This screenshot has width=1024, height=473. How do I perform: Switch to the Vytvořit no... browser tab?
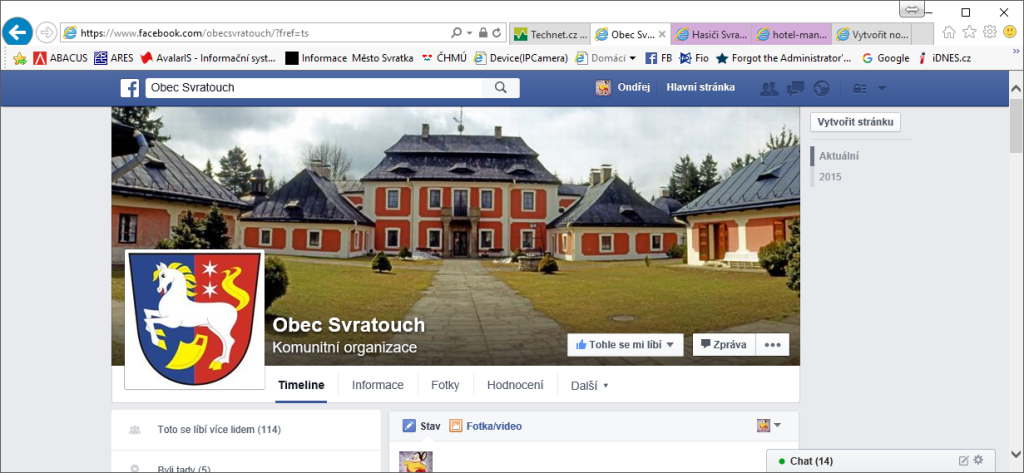click(x=872, y=34)
